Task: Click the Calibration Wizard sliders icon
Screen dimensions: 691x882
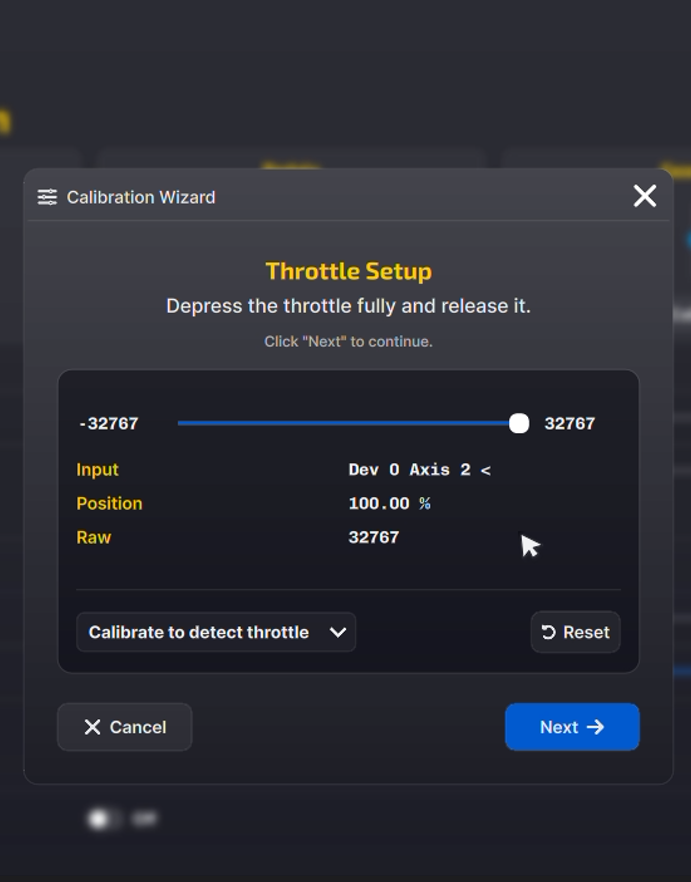Action: 47,197
